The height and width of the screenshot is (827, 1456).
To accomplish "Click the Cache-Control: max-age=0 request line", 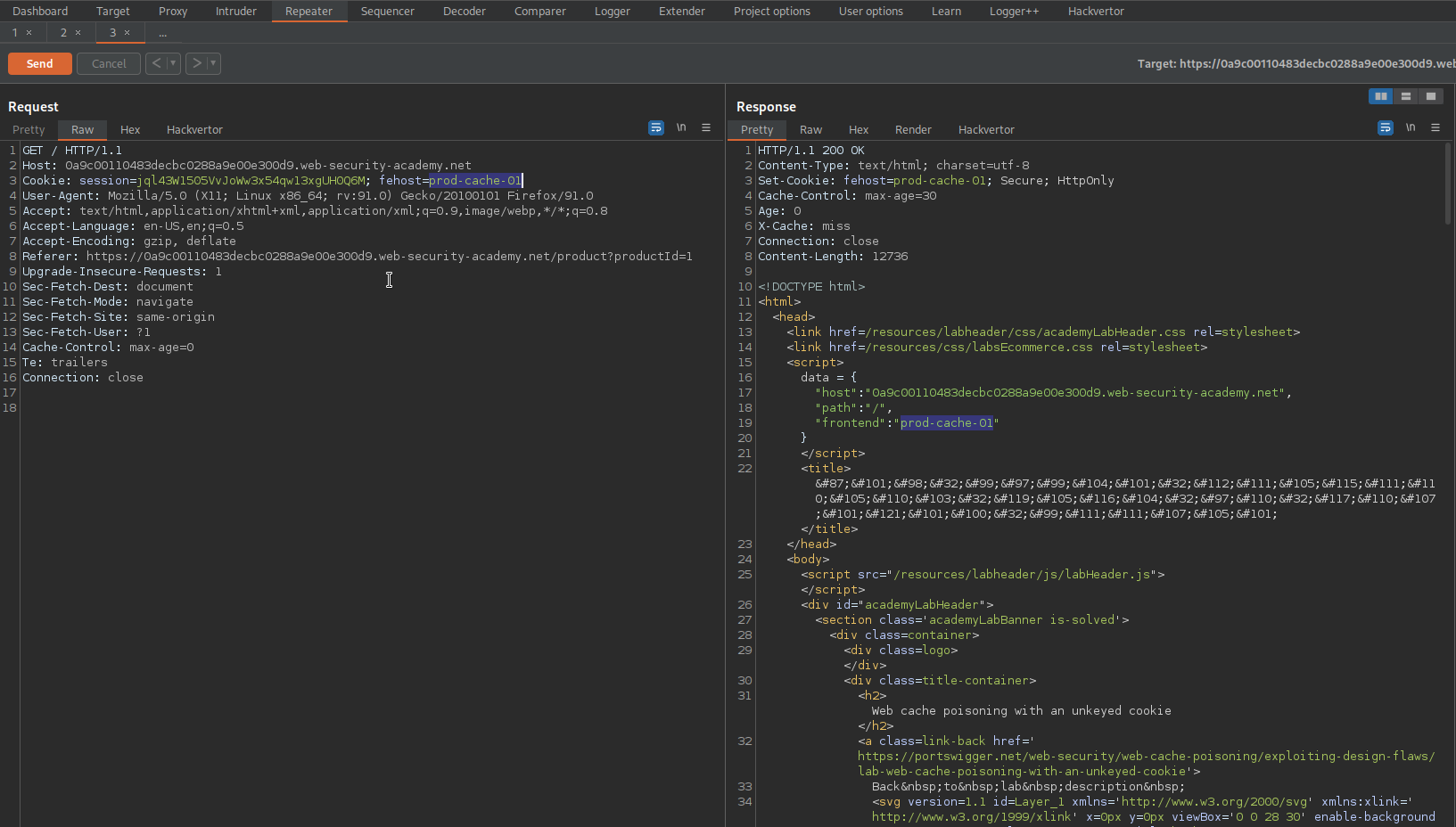I will point(108,347).
